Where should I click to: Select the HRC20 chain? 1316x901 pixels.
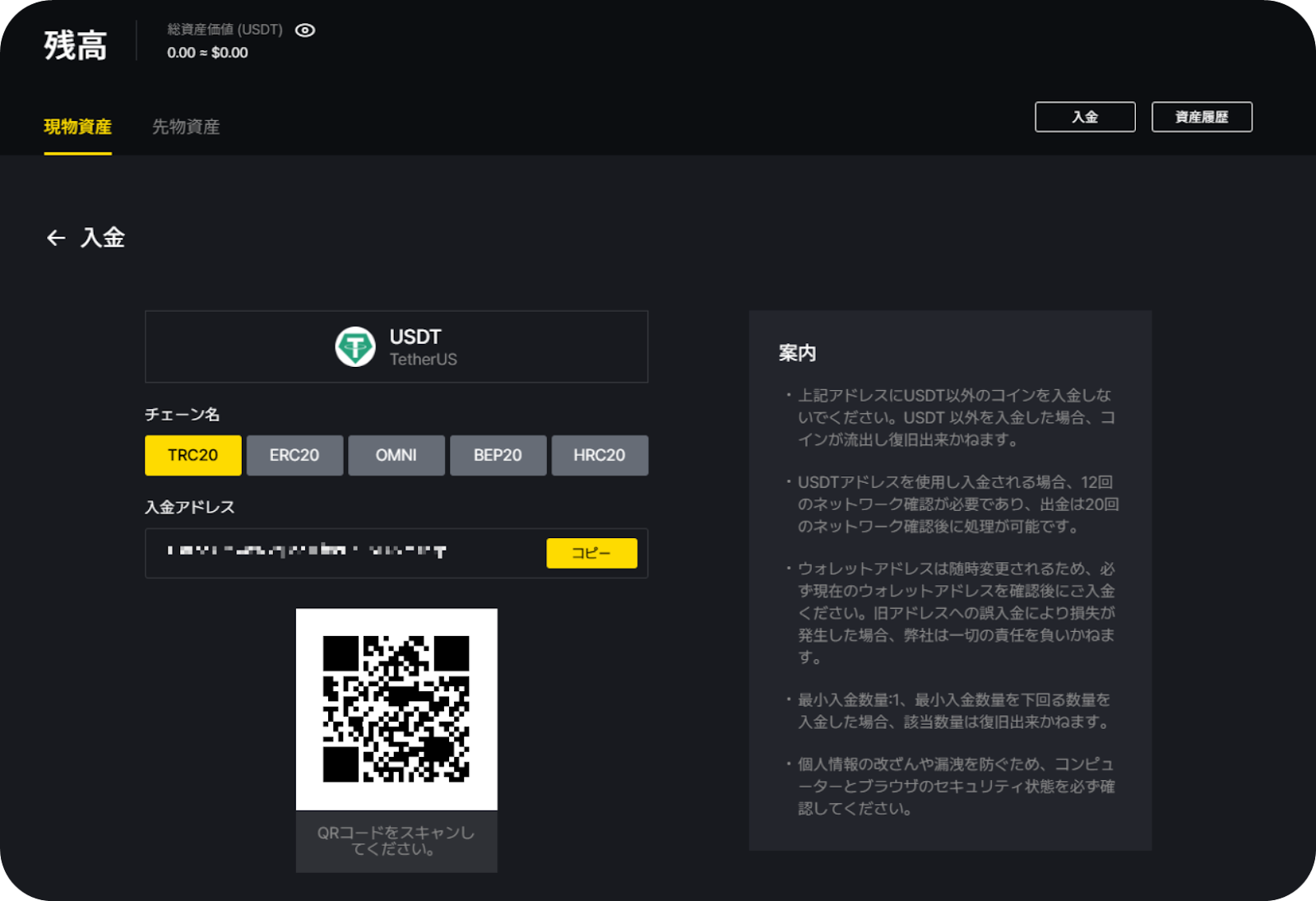click(600, 455)
